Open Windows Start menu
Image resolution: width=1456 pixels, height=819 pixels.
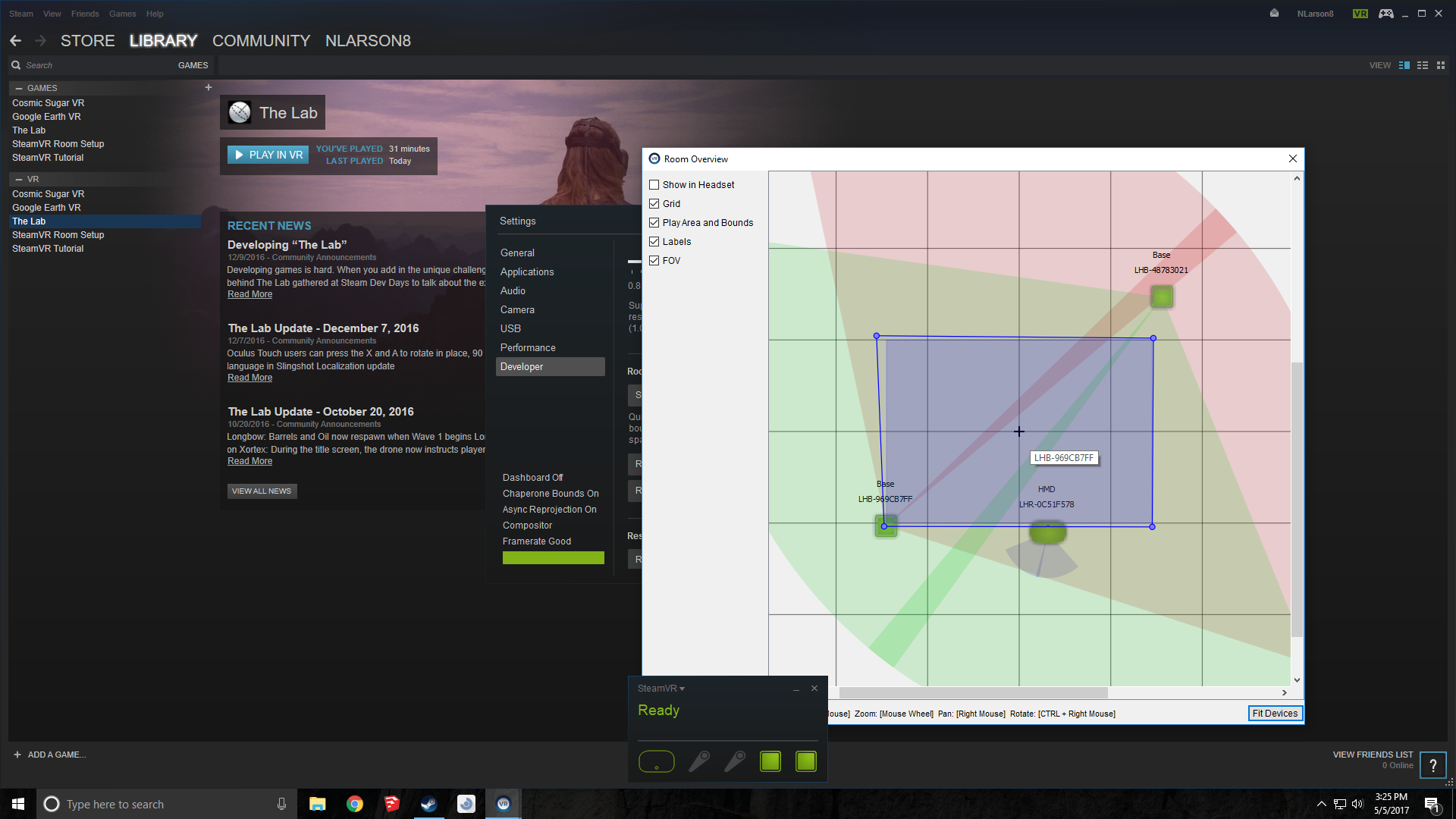pyautogui.click(x=18, y=804)
